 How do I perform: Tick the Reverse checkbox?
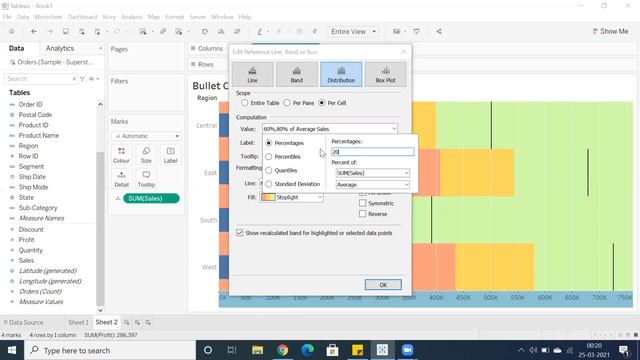[362, 213]
